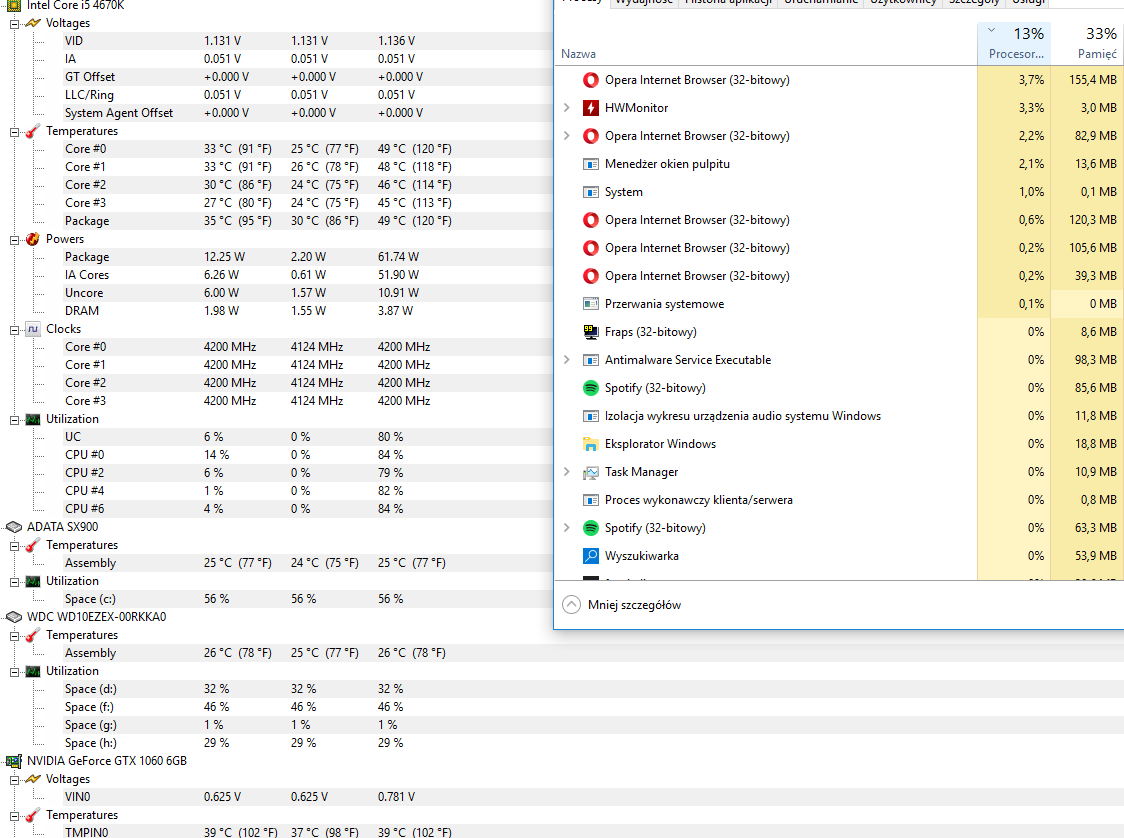This screenshot has width=1124, height=838.
Task: Open the Historia aplikacji tab
Action: [x=727, y=2]
